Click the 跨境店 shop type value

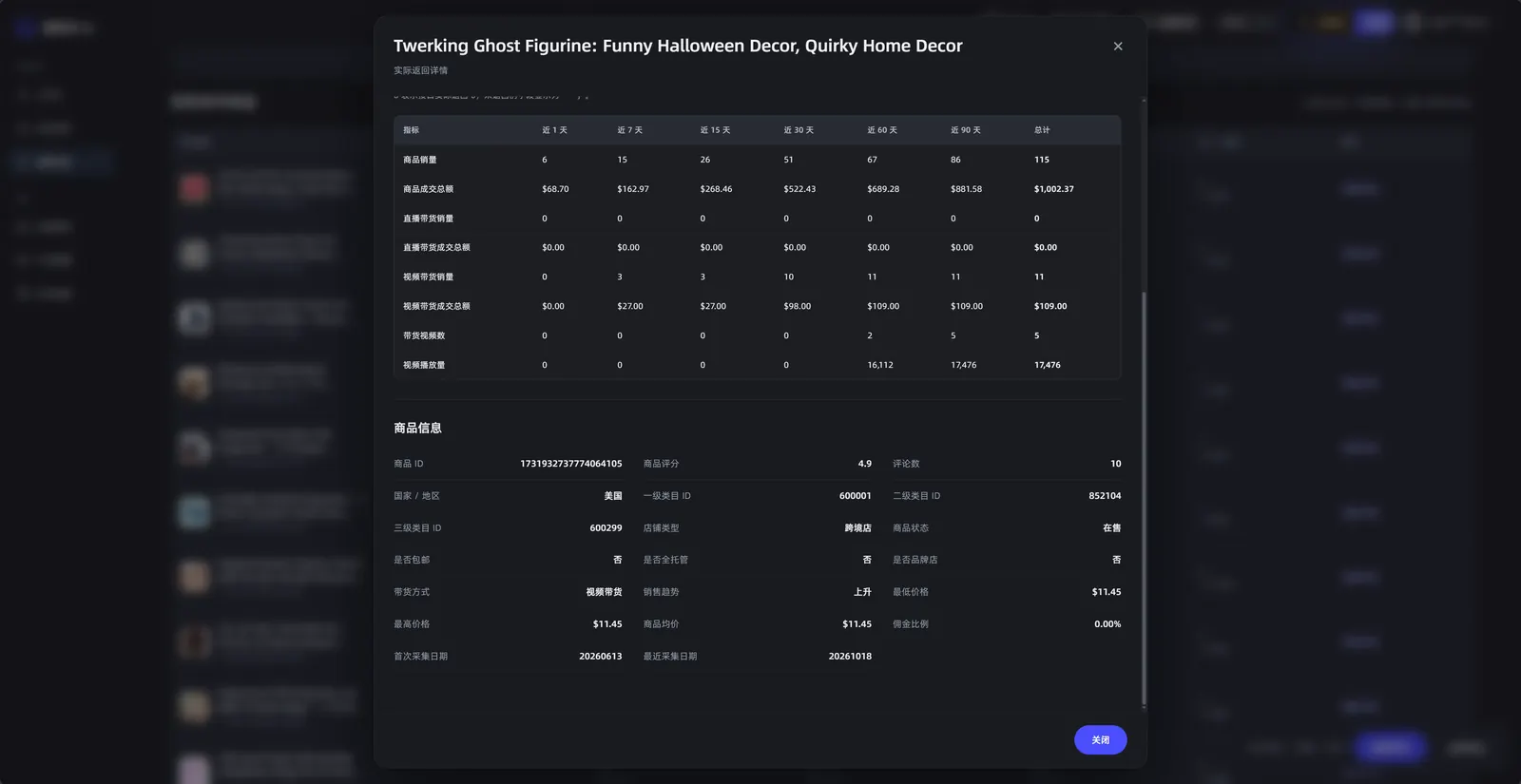[858, 528]
